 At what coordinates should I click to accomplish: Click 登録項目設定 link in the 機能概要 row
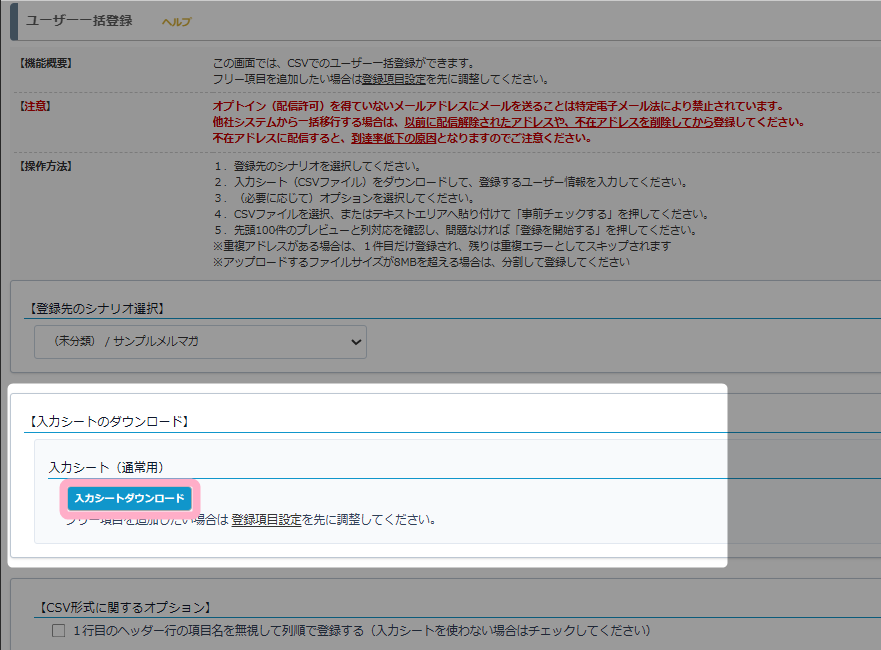tap(394, 79)
